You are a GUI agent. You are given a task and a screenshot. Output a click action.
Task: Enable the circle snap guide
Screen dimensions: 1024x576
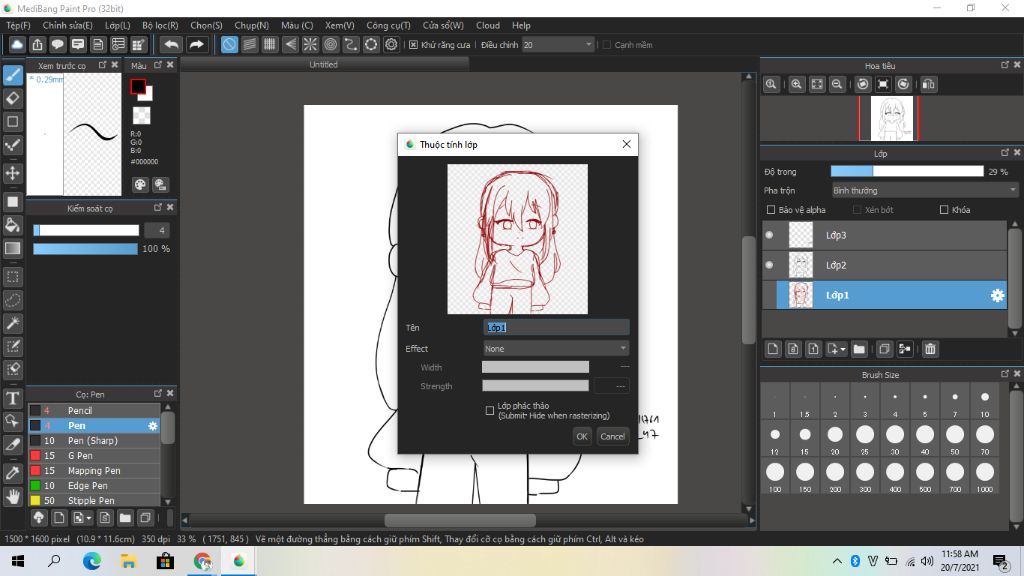[330, 44]
